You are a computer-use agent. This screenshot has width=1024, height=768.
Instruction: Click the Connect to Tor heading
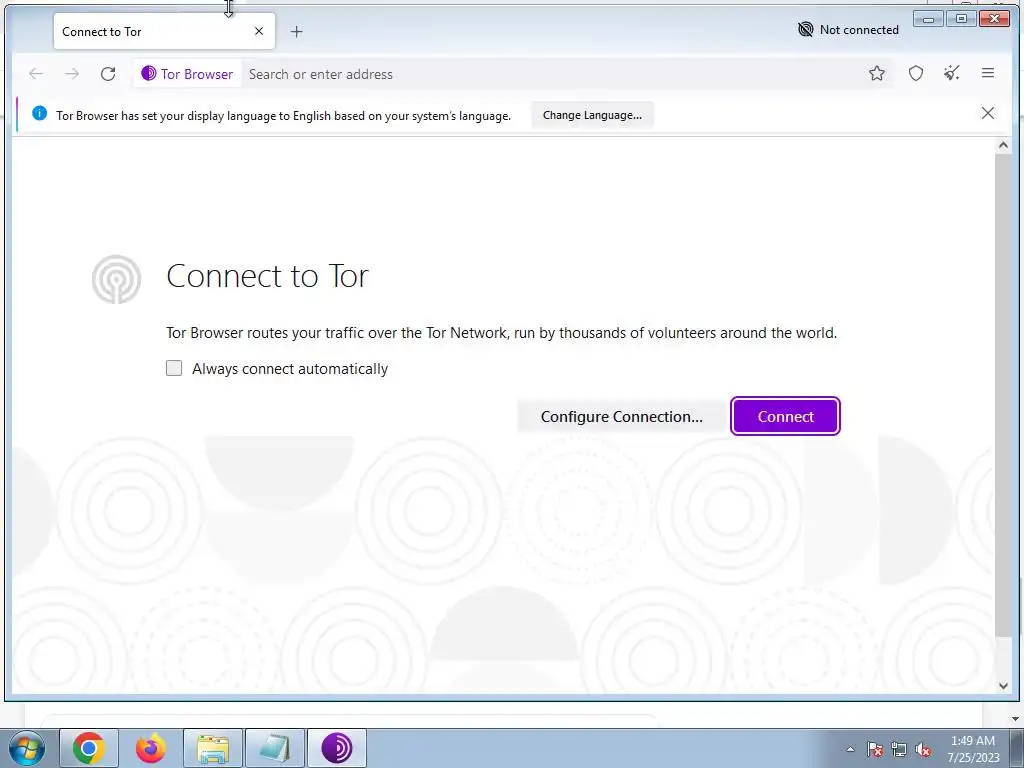pyautogui.click(x=268, y=276)
